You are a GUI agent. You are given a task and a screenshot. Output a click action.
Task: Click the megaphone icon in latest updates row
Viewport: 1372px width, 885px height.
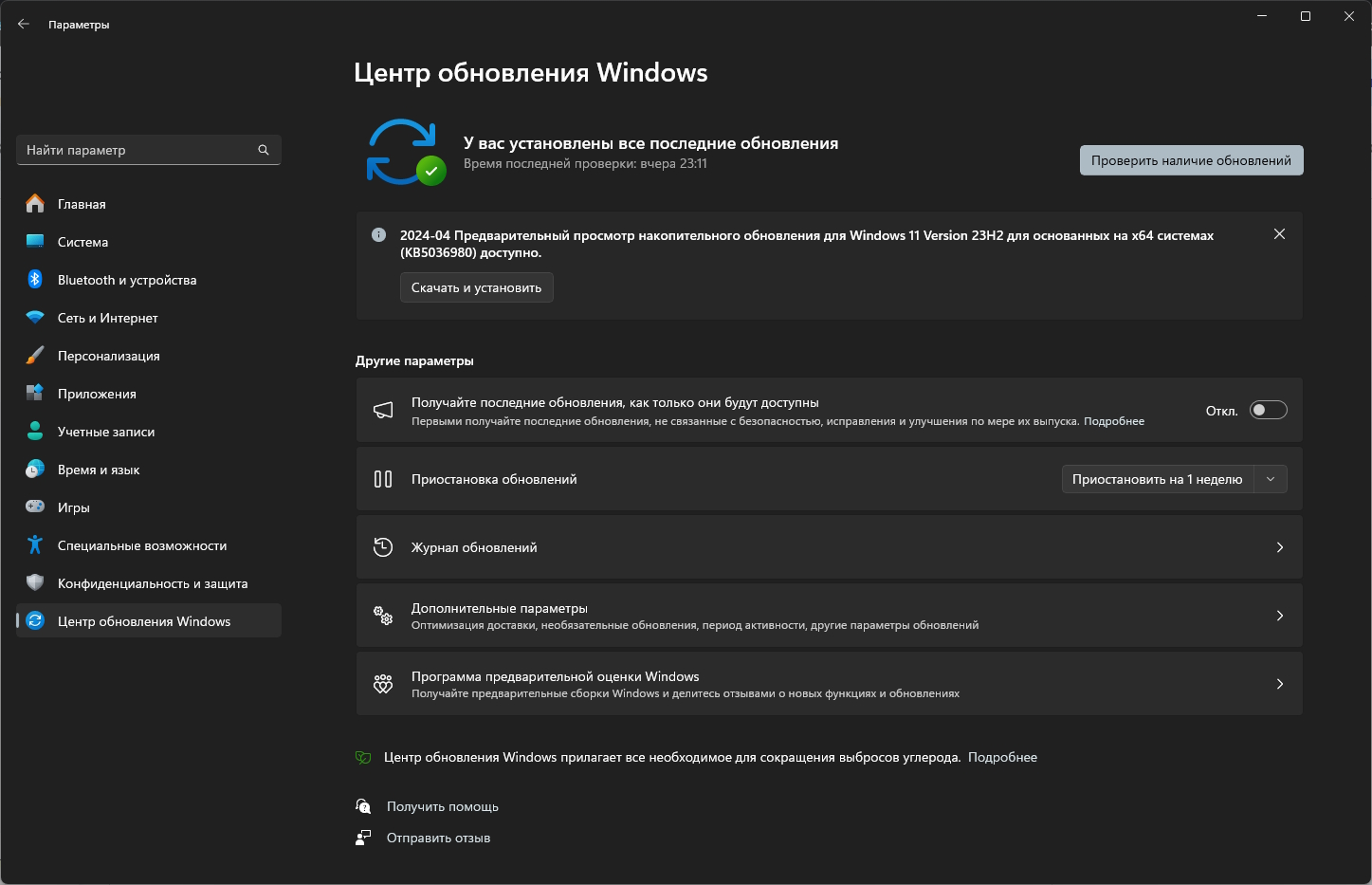tap(383, 410)
